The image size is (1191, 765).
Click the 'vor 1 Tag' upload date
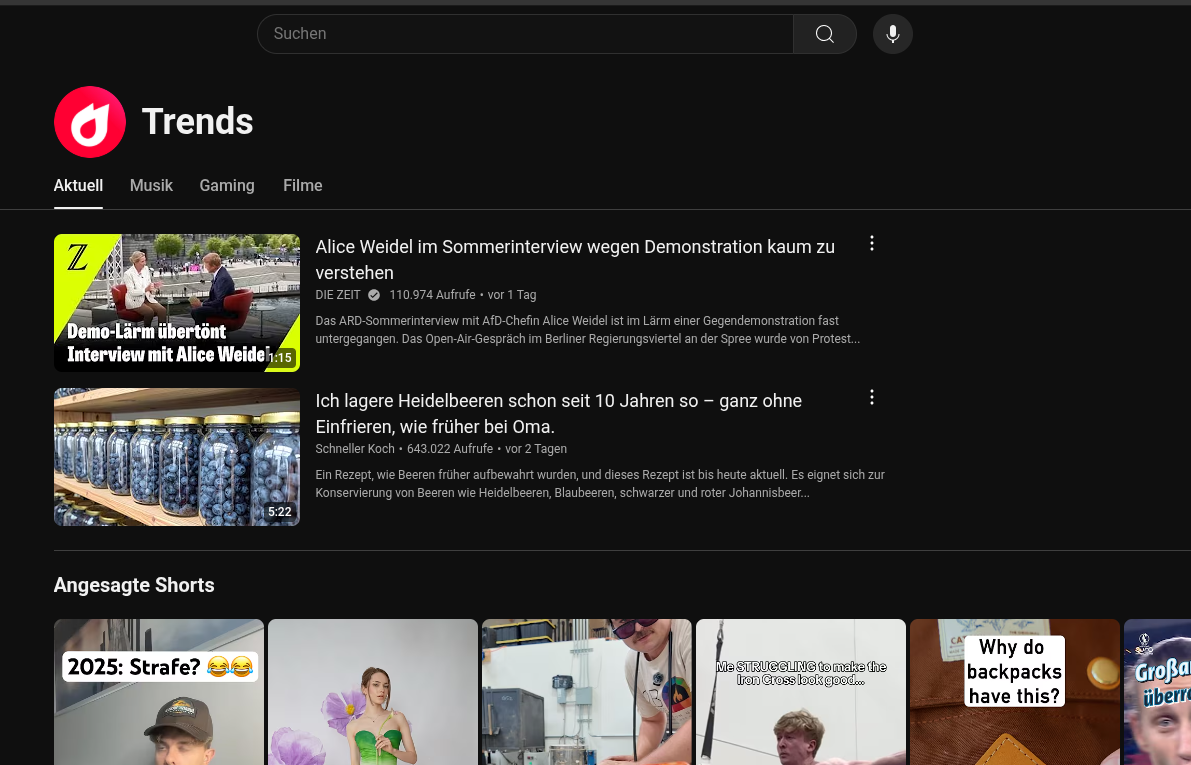coord(512,295)
